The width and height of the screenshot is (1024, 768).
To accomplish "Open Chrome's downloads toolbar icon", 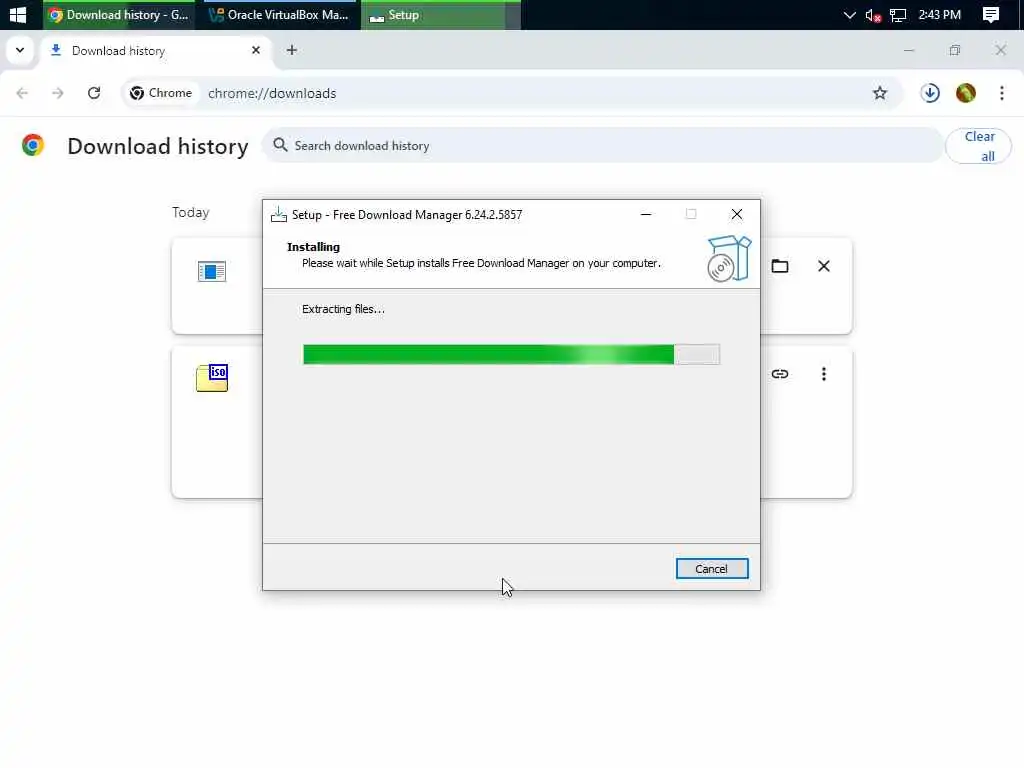I will pos(930,93).
